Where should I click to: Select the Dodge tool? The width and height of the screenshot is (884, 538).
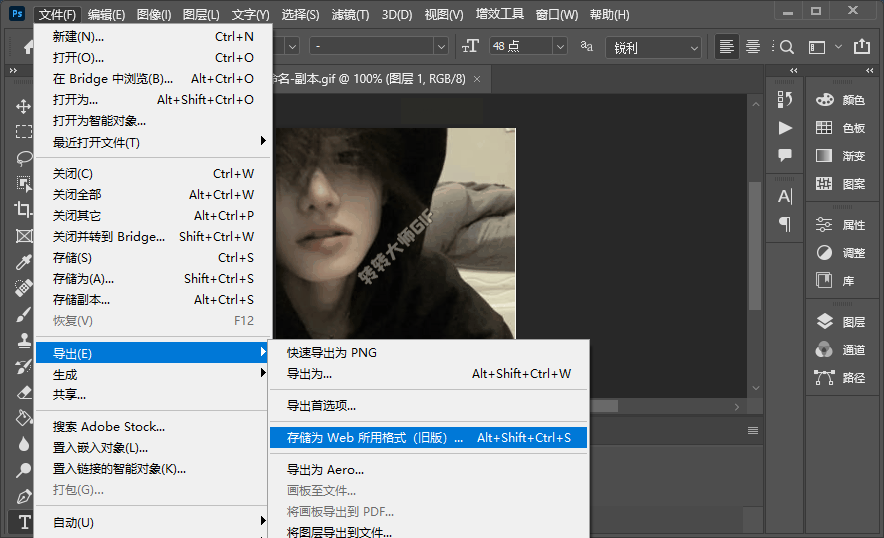click(x=23, y=470)
